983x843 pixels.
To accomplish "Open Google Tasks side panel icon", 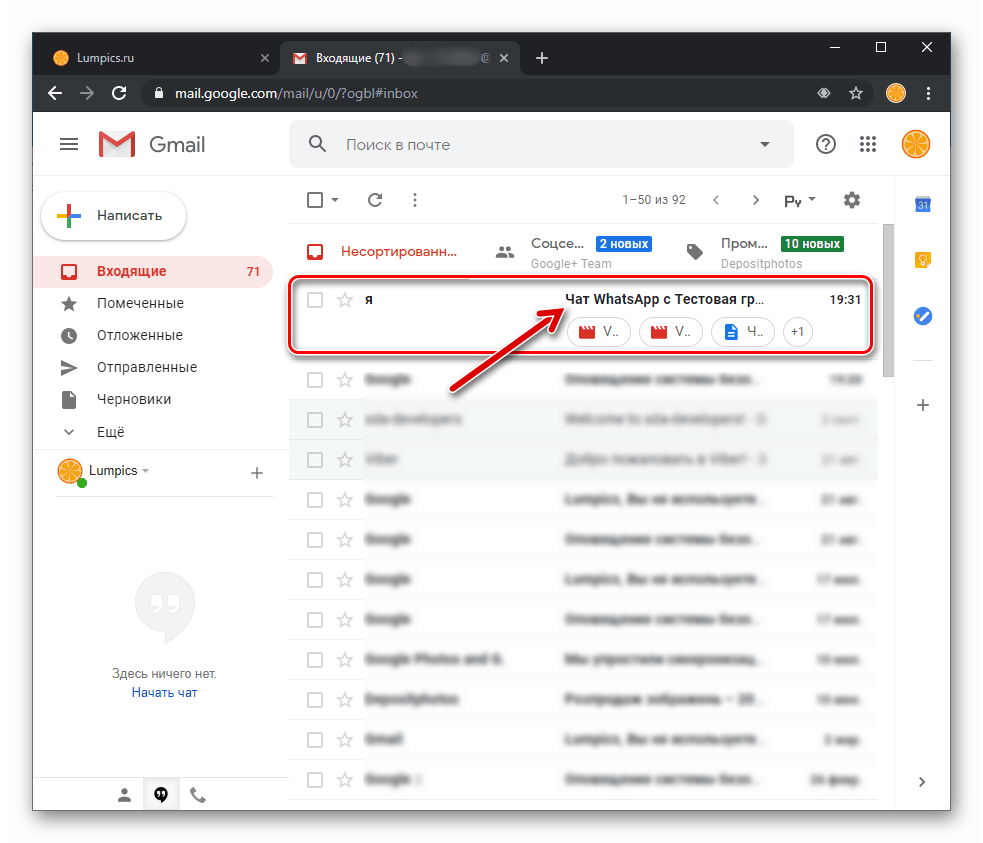I will [923, 316].
